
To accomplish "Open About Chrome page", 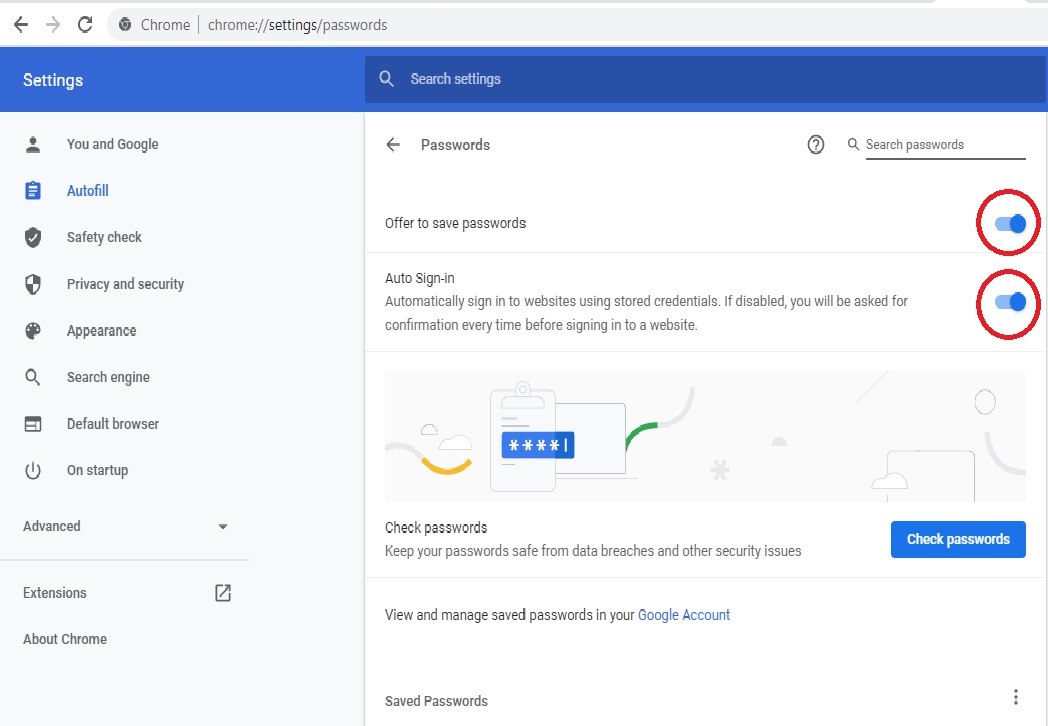I will [65, 639].
